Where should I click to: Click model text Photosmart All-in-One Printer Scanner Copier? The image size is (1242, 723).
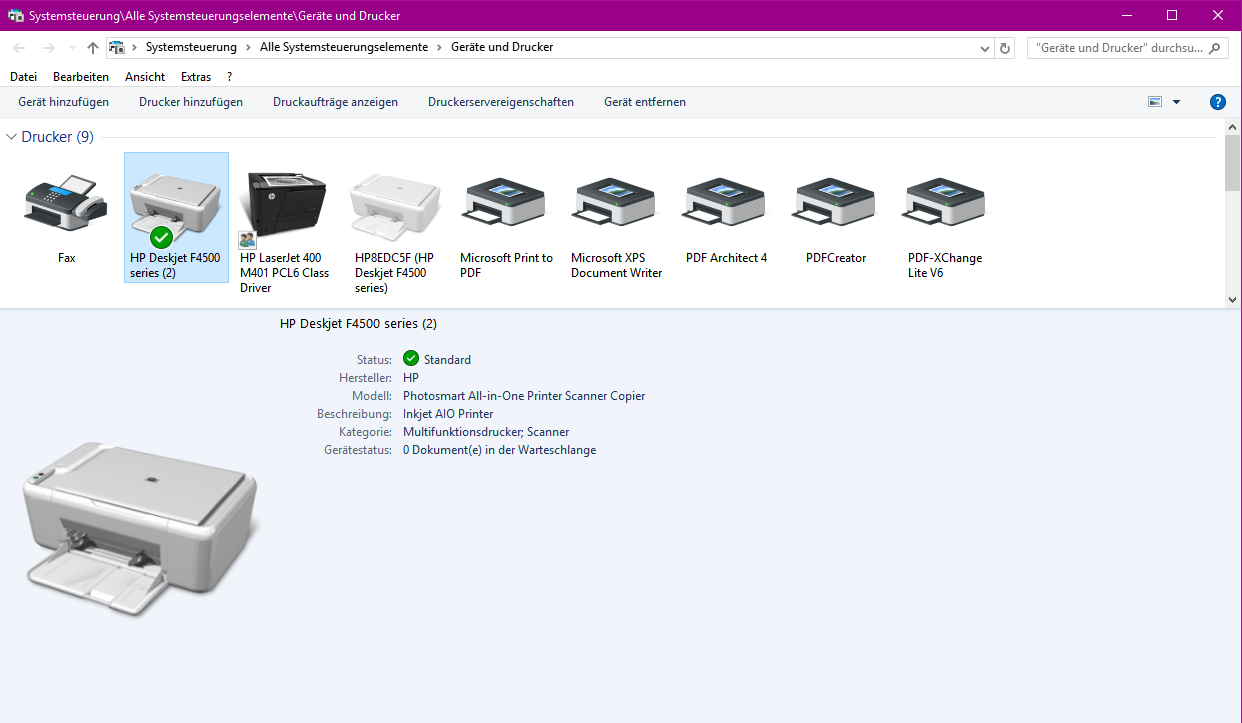(x=524, y=396)
